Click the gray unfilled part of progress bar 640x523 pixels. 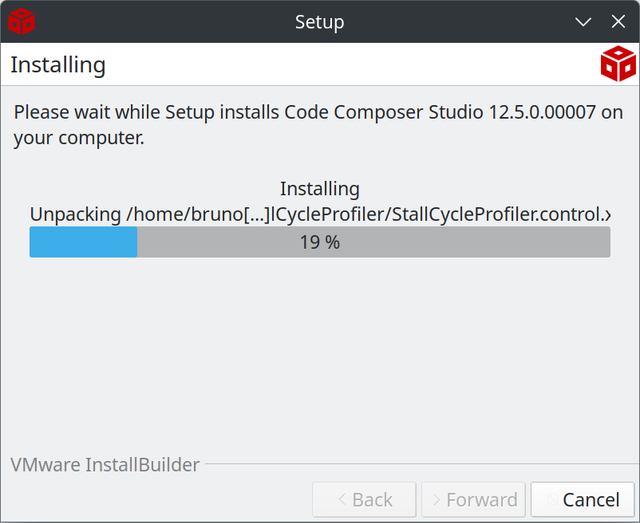(x=373, y=242)
